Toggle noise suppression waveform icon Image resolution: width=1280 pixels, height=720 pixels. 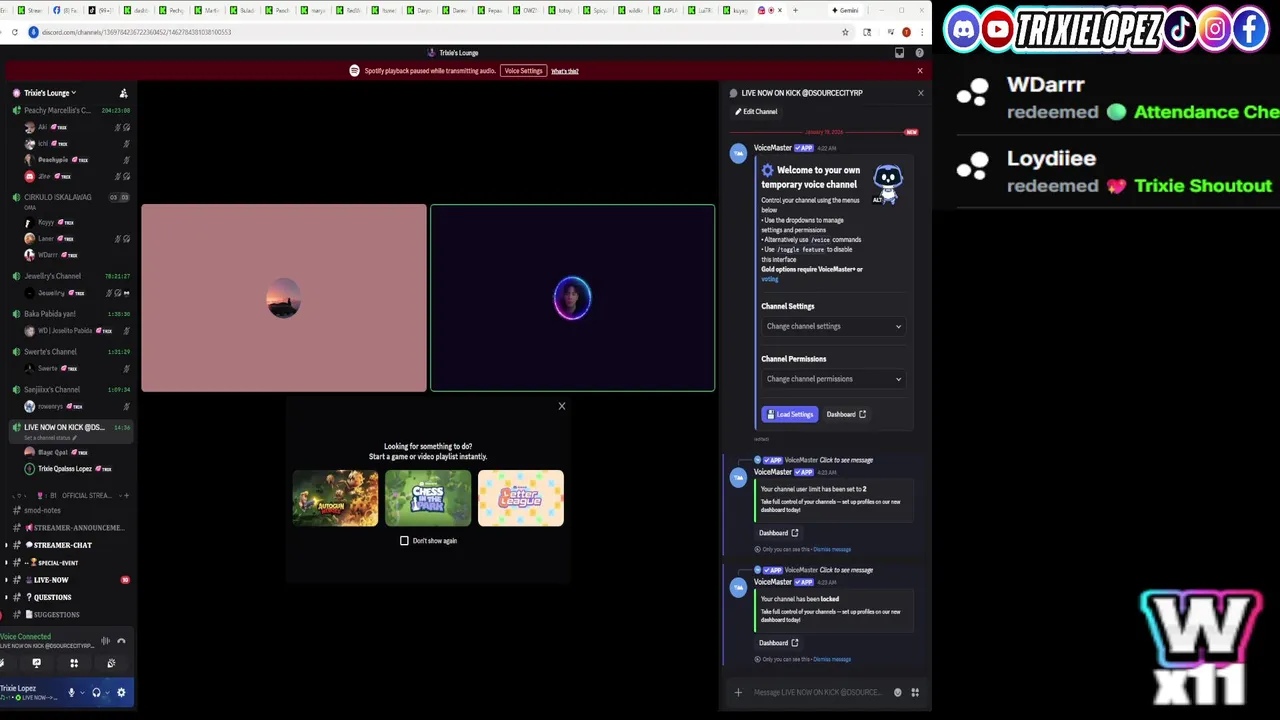point(105,641)
